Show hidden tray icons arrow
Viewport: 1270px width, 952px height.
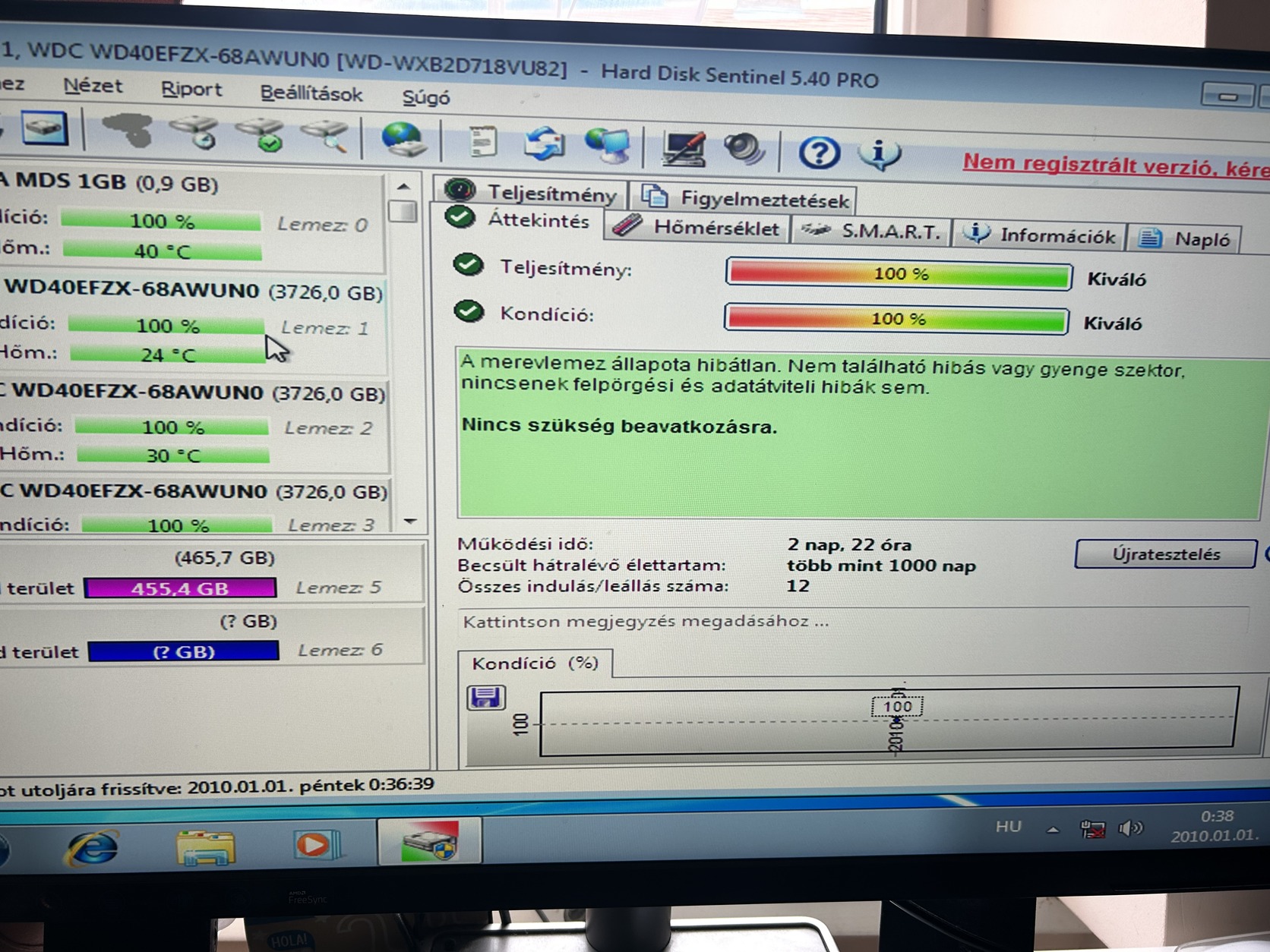click(1053, 830)
